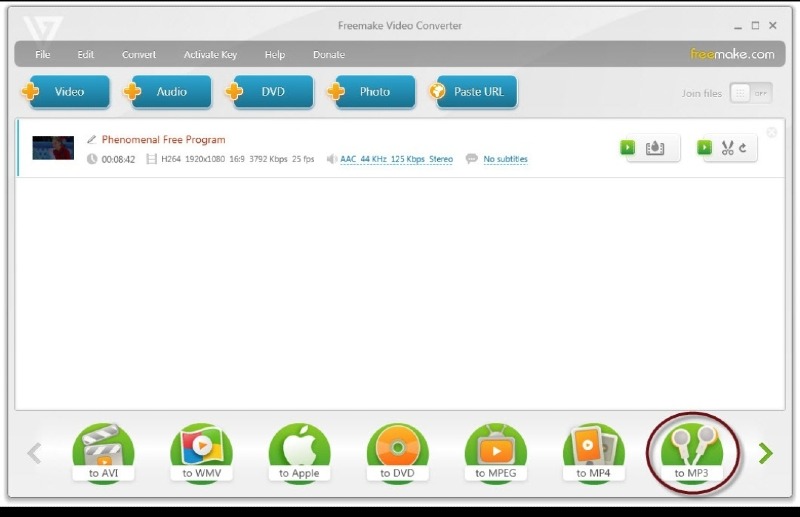
Task: Click the video thumbnail of Phenomenal Free Program
Action: pyautogui.click(x=53, y=148)
